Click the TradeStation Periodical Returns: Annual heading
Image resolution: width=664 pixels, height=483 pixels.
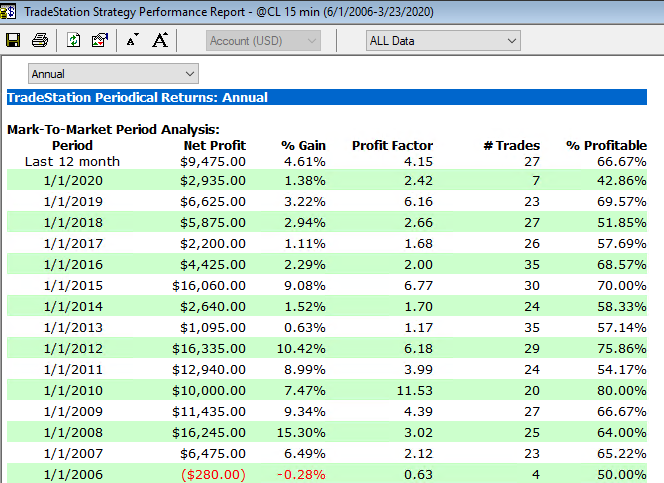click(138, 98)
